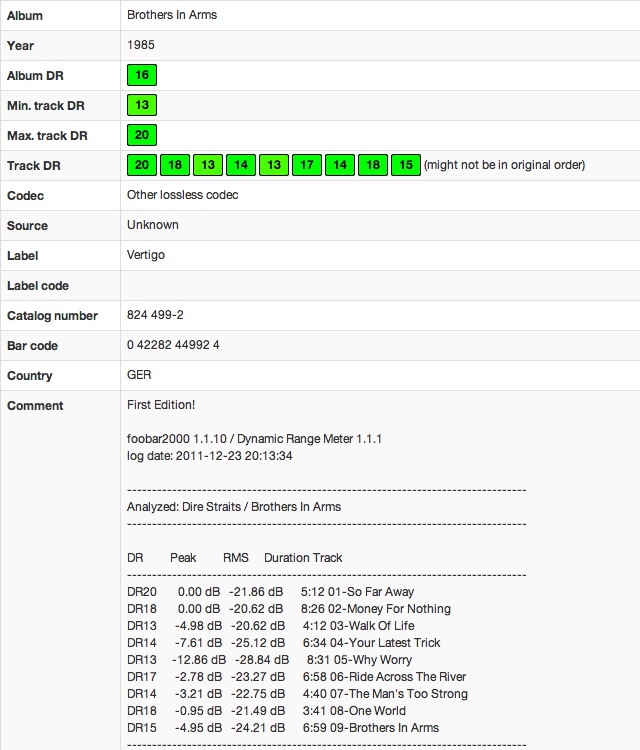
Task: Click the Source value 'Unknown'
Action: click(153, 225)
